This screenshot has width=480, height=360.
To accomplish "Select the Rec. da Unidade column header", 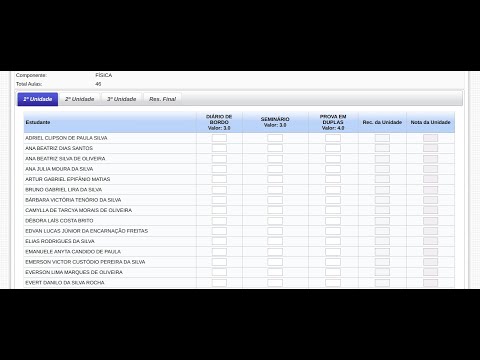I will (x=382, y=122).
